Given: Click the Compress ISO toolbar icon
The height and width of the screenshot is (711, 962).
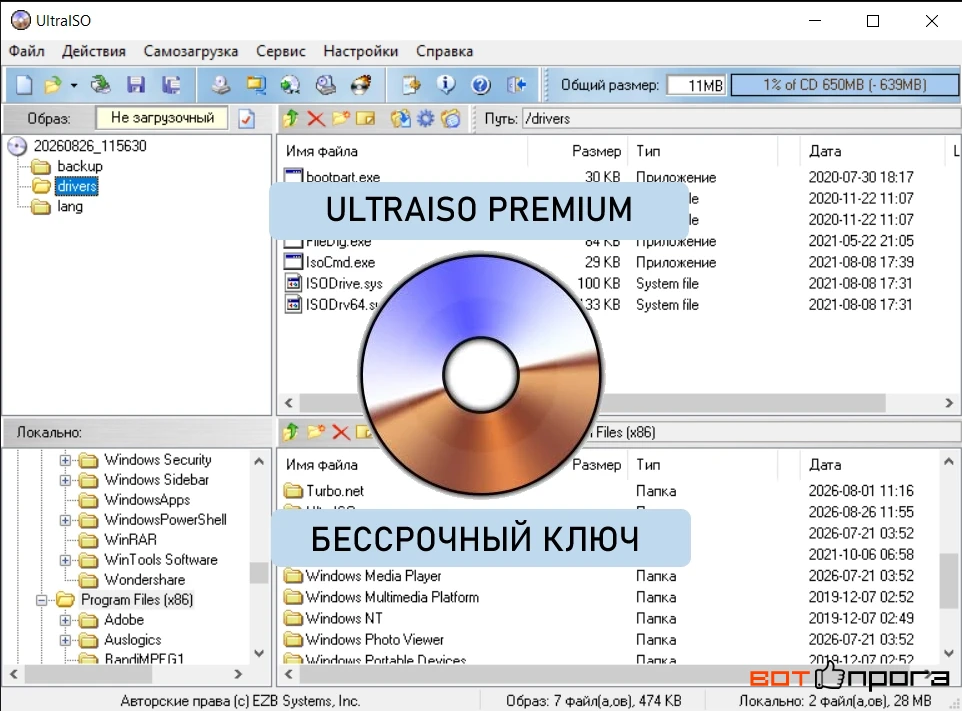Looking at the screenshot, I should 256,85.
